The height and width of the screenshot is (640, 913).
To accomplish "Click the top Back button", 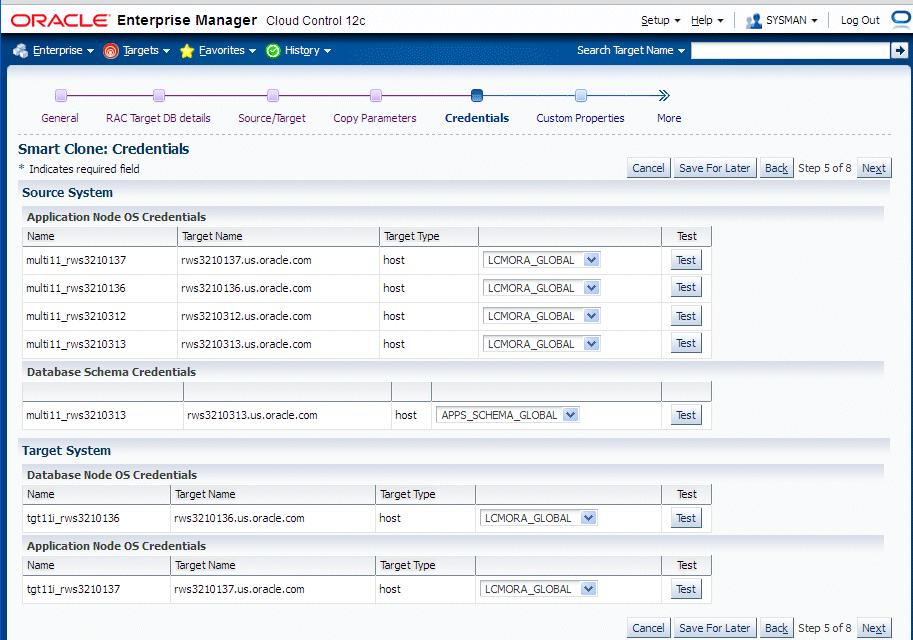I will 776,168.
